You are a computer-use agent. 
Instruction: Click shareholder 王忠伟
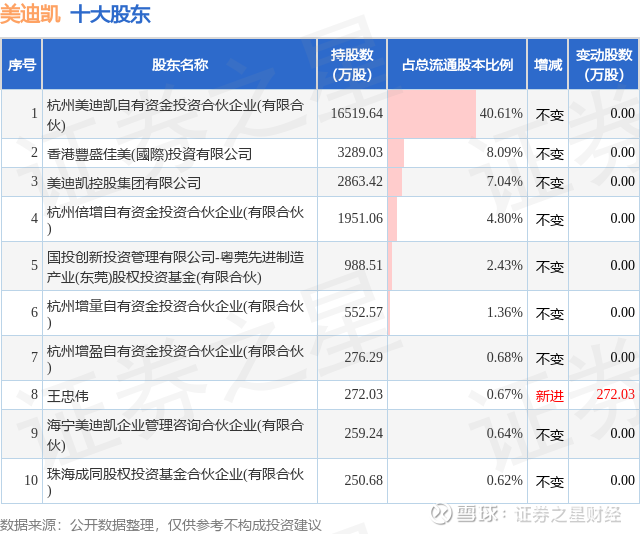pyautogui.click(x=68, y=396)
